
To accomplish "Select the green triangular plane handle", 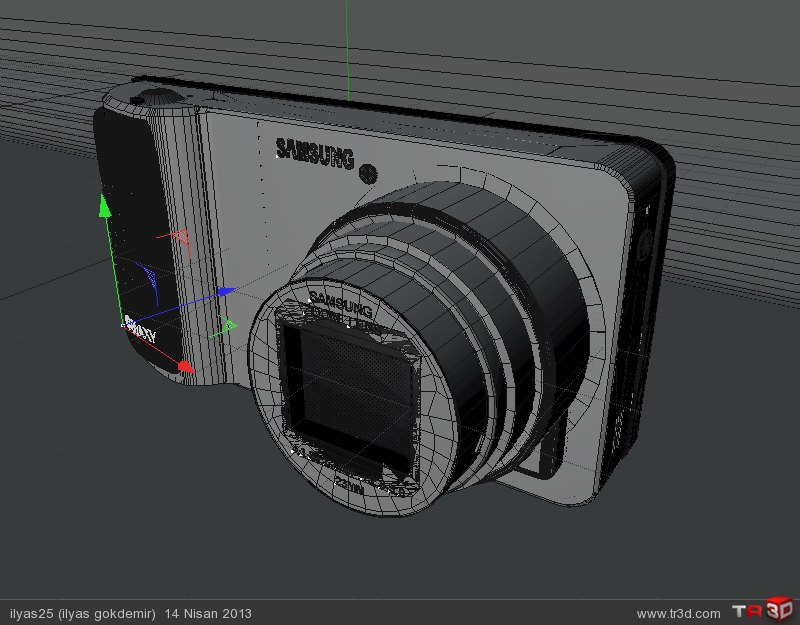I will pyautogui.click(x=228, y=323).
